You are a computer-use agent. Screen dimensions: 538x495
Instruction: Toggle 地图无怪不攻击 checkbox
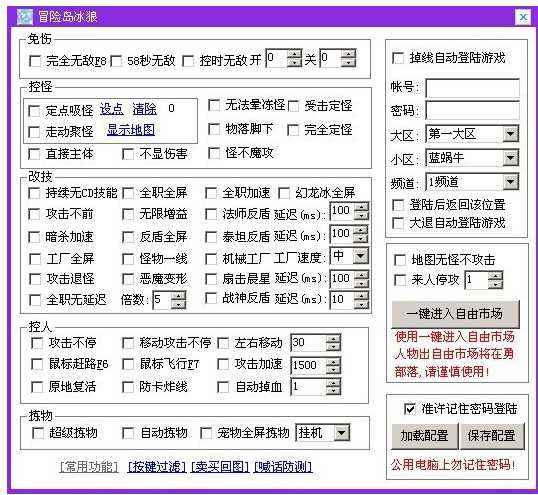(x=400, y=260)
